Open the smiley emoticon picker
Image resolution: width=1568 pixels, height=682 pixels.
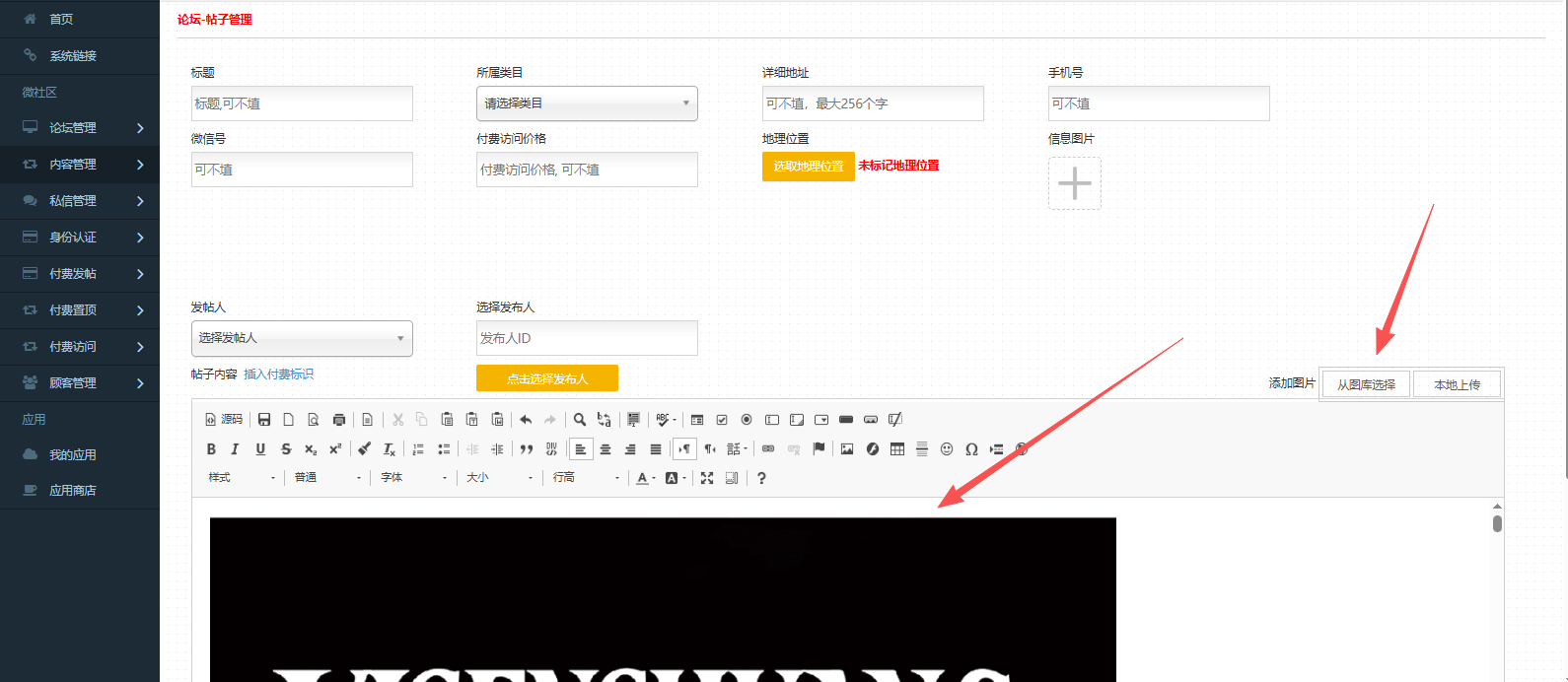[x=947, y=449]
